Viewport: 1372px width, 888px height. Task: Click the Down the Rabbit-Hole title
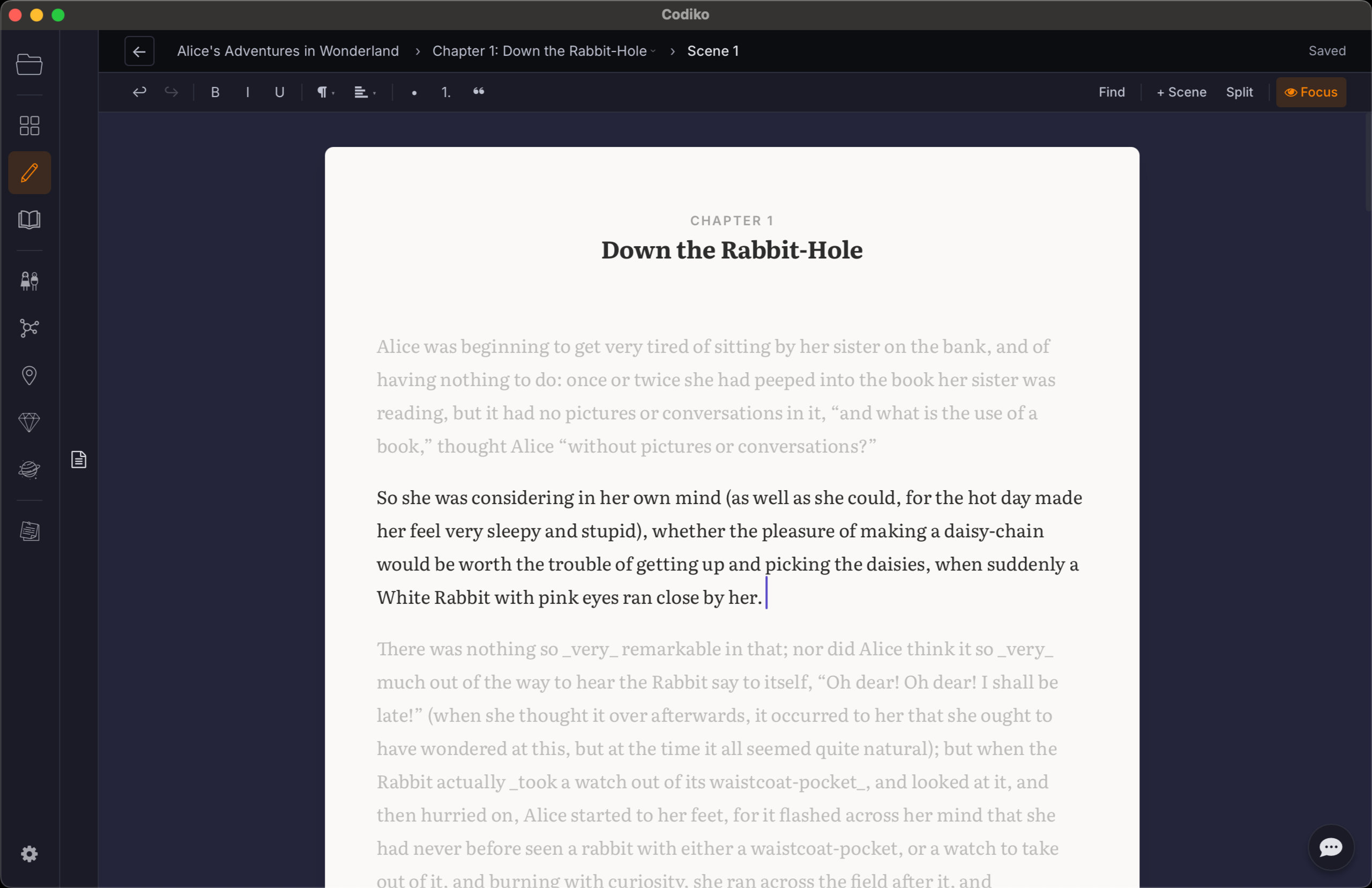pos(732,250)
